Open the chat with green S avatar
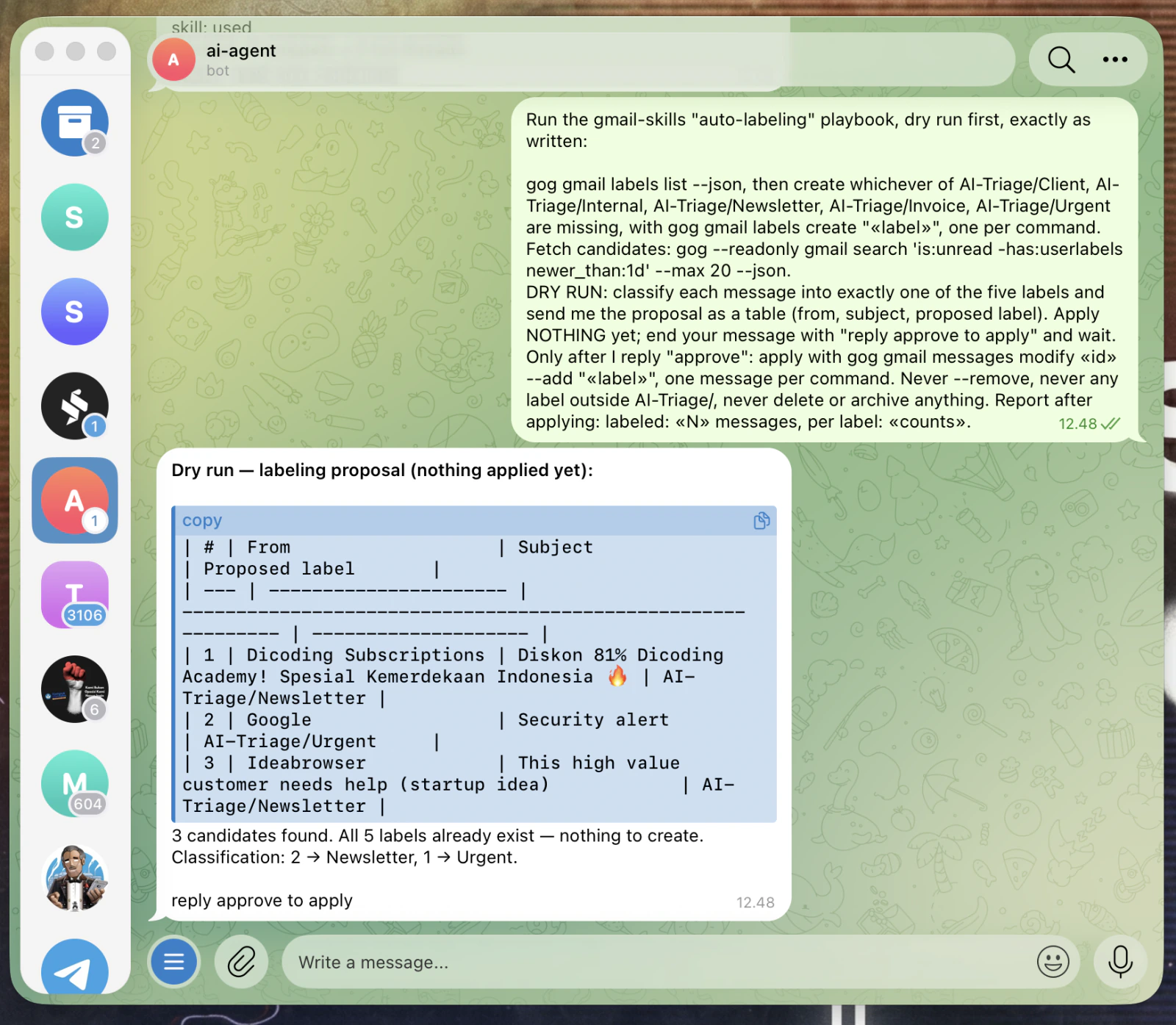This screenshot has width=1176, height=1025. click(75, 217)
